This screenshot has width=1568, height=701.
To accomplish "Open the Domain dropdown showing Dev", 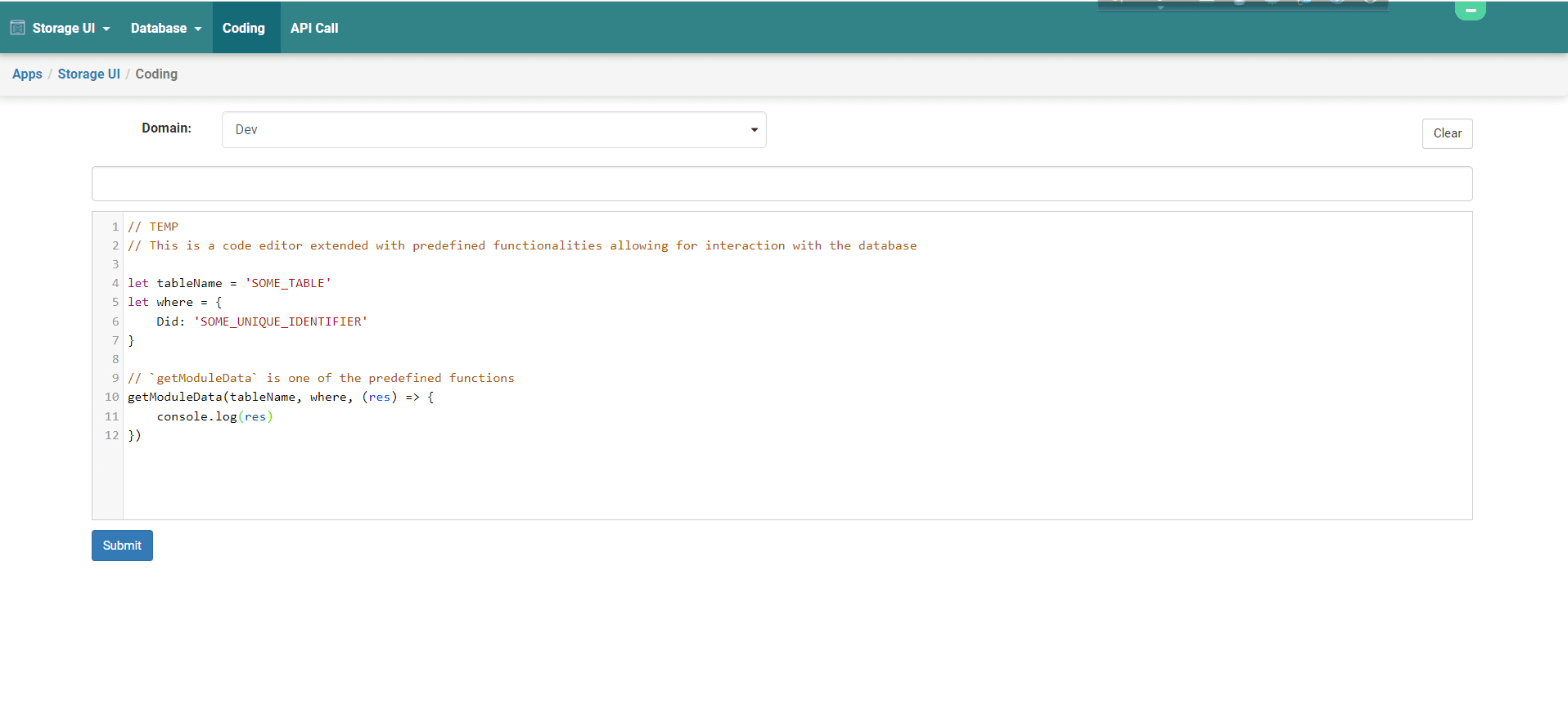I will click(493, 130).
